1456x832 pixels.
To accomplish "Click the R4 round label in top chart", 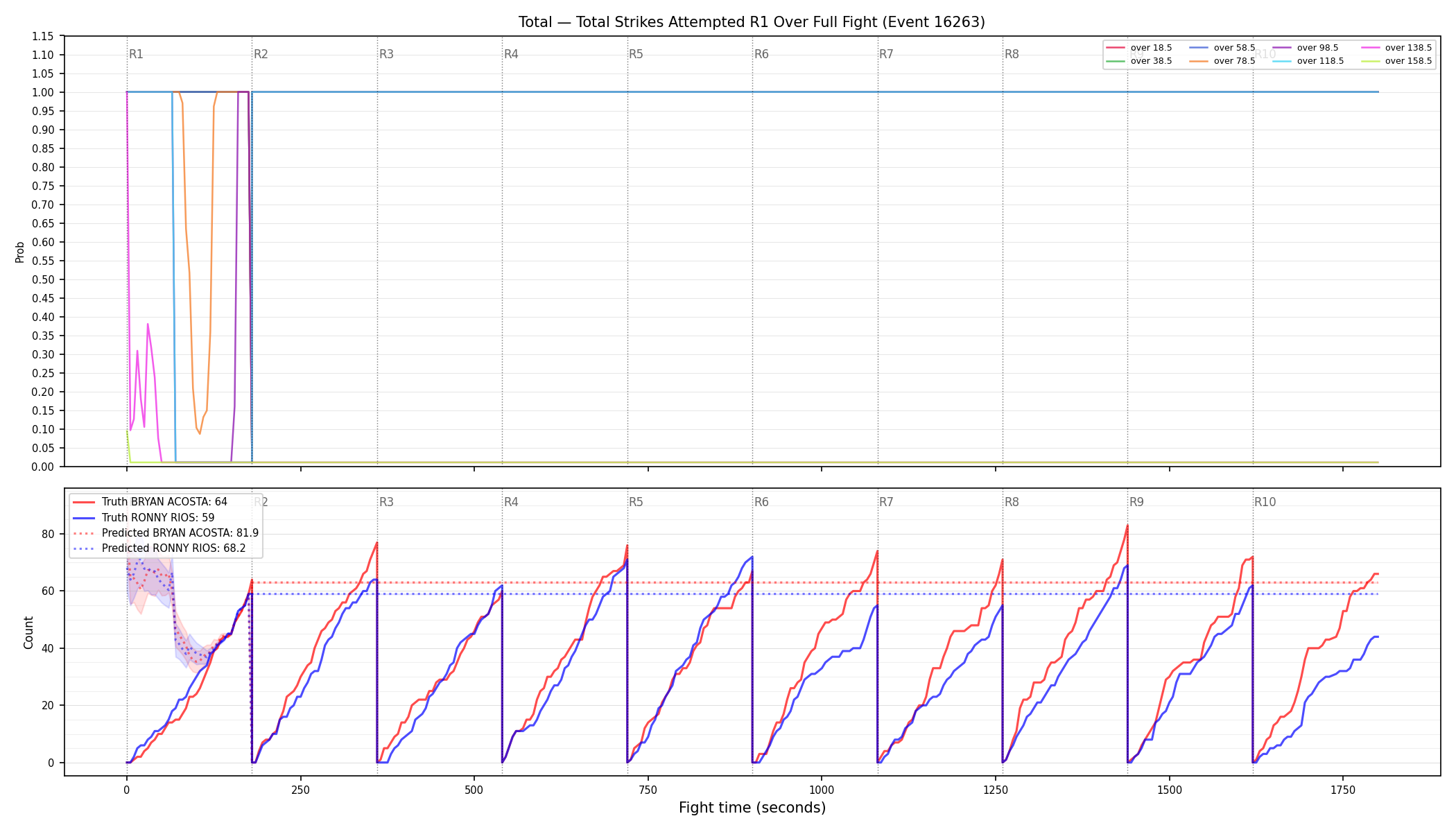I will click(511, 54).
